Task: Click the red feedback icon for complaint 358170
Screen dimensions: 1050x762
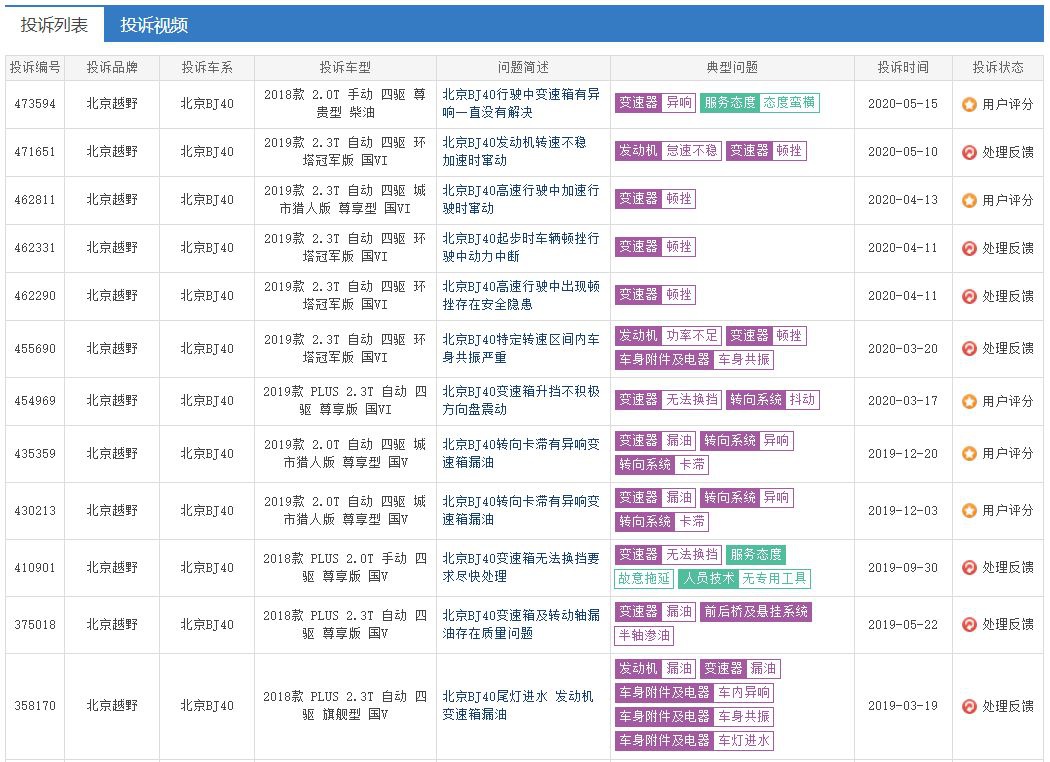Action: click(x=969, y=706)
